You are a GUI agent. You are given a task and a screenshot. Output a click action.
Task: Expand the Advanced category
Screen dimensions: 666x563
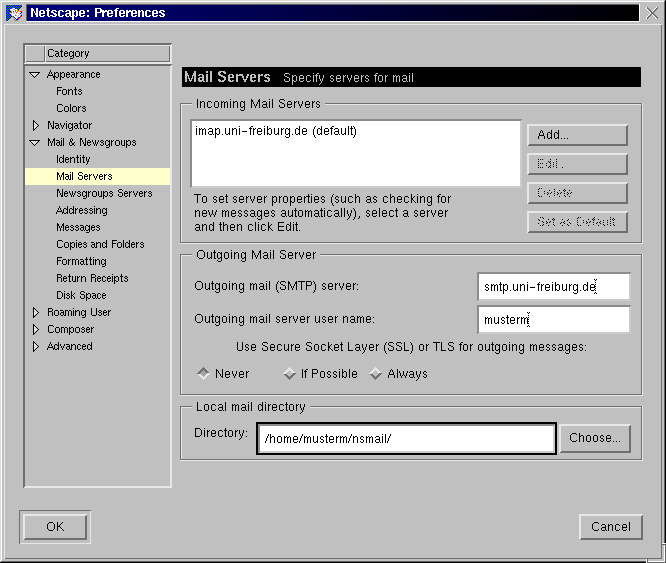36,346
